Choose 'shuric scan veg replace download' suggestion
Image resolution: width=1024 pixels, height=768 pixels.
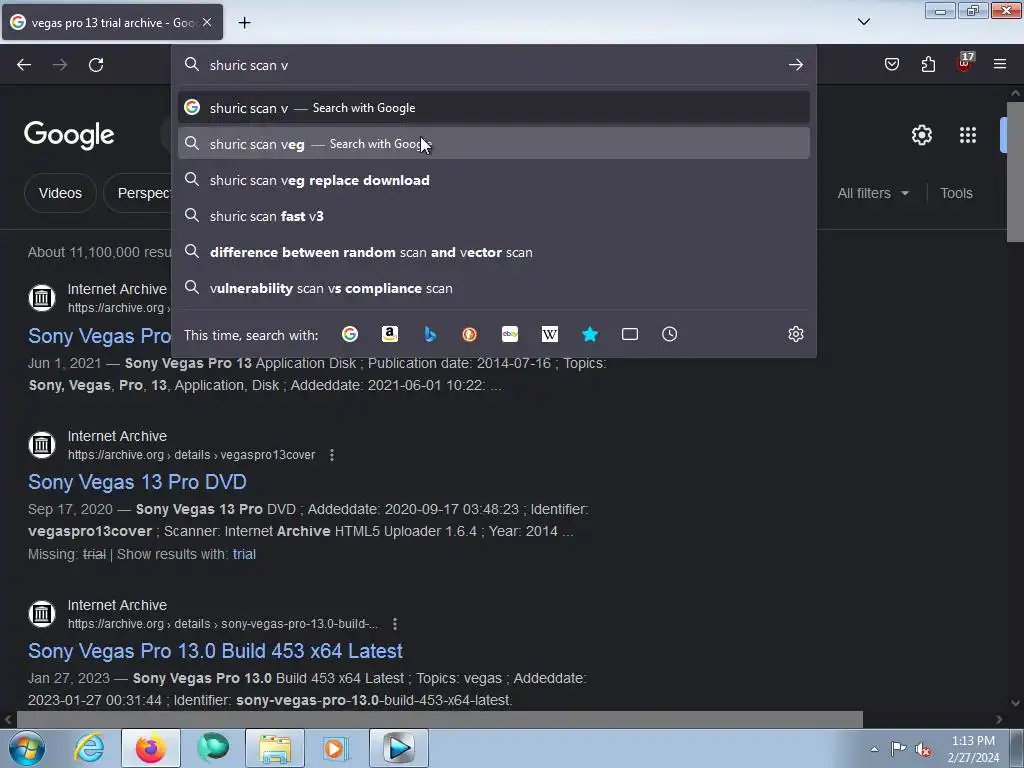494,180
